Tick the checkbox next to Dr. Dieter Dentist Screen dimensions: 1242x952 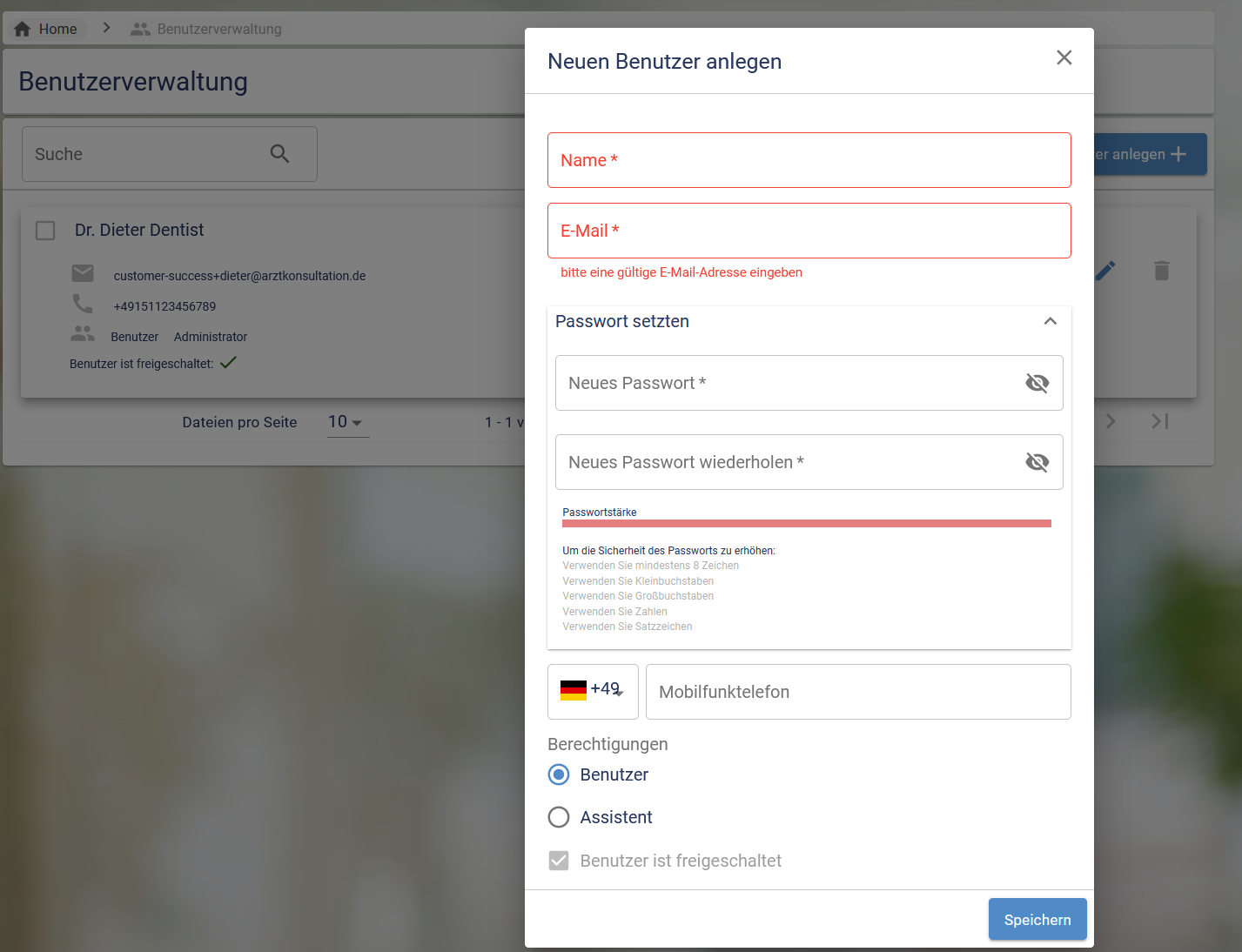pos(45,231)
